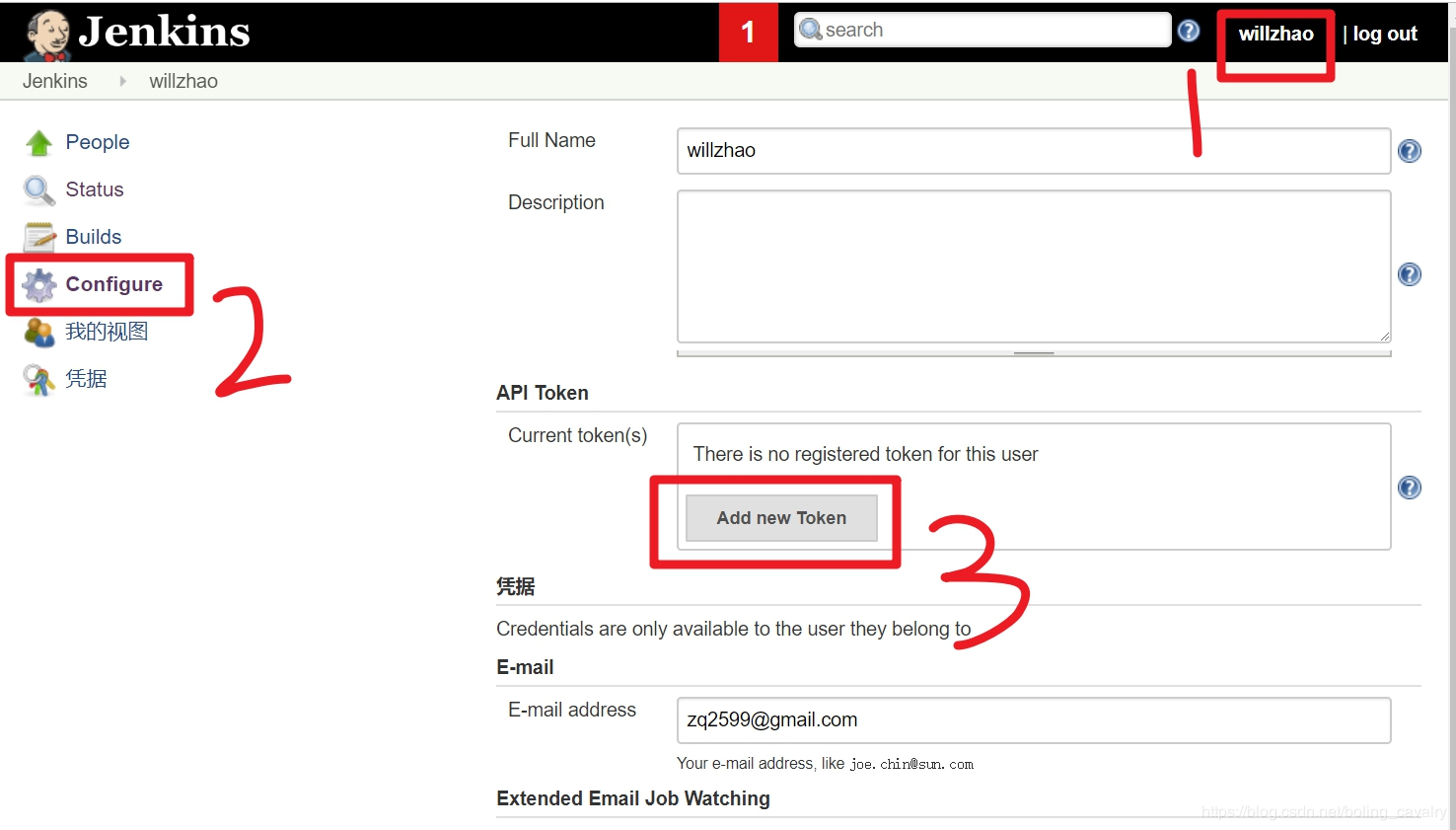Screen dimensions: 1456x830
Task: Open the Status sidebar link
Action: (x=95, y=189)
